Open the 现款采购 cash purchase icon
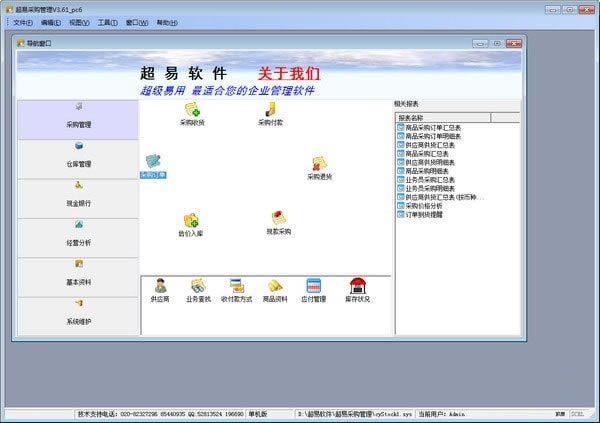The height and width of the screenshot is (423, 600). 279,219
